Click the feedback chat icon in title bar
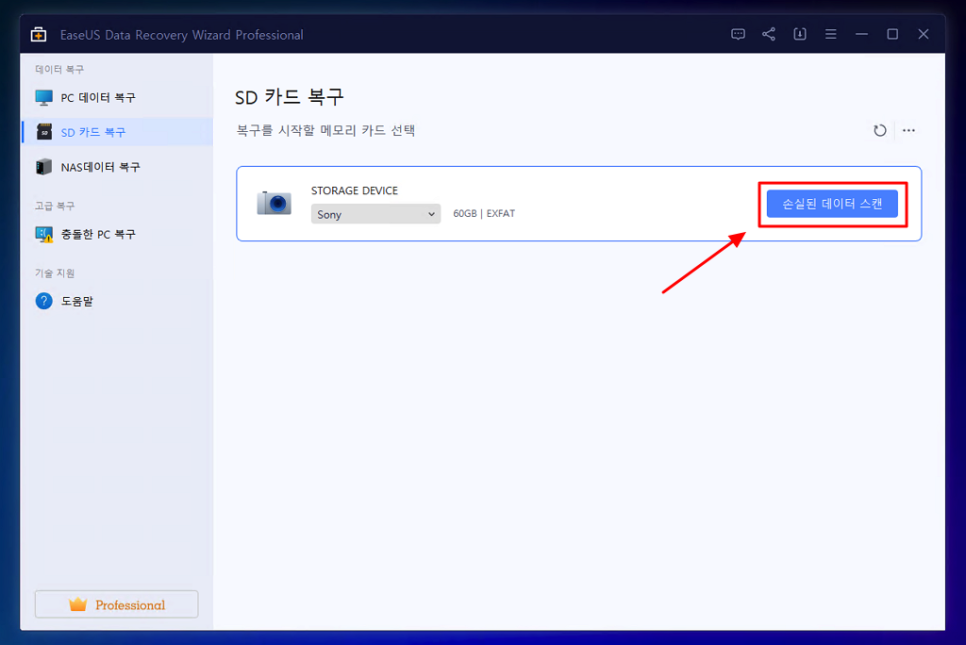 (x=737, y=34)
